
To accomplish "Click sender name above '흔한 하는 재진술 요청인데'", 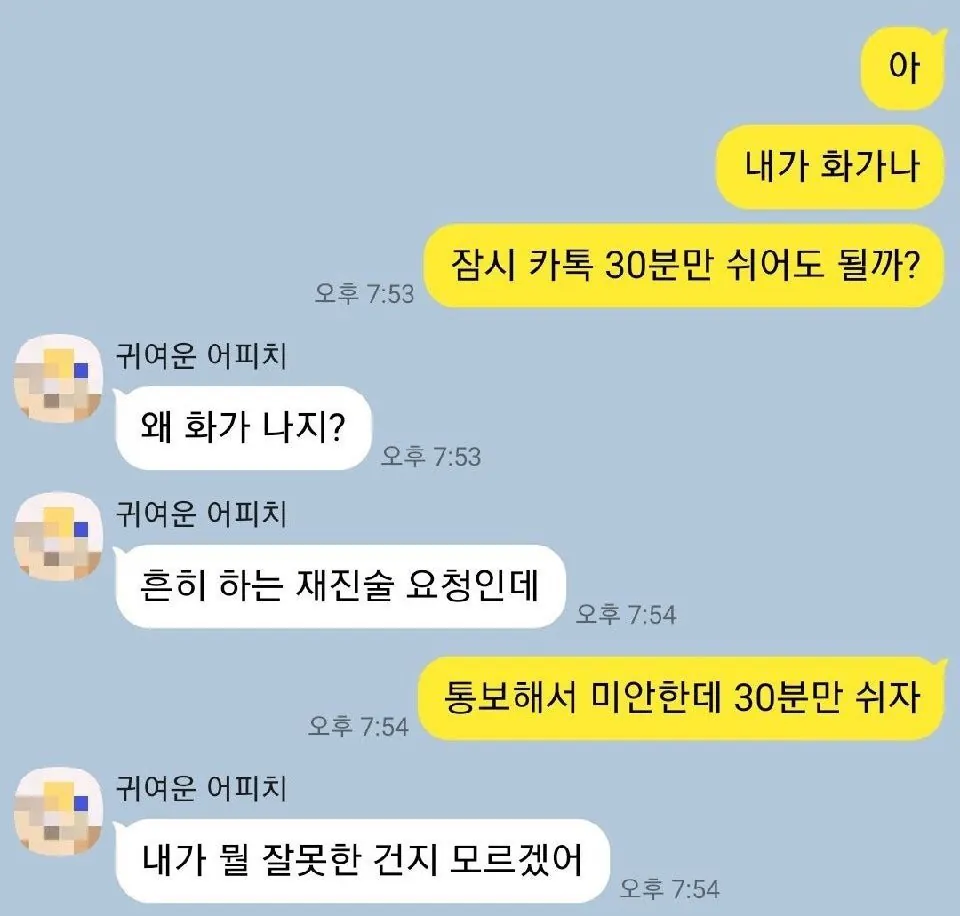I will click(x=201, y=514).
